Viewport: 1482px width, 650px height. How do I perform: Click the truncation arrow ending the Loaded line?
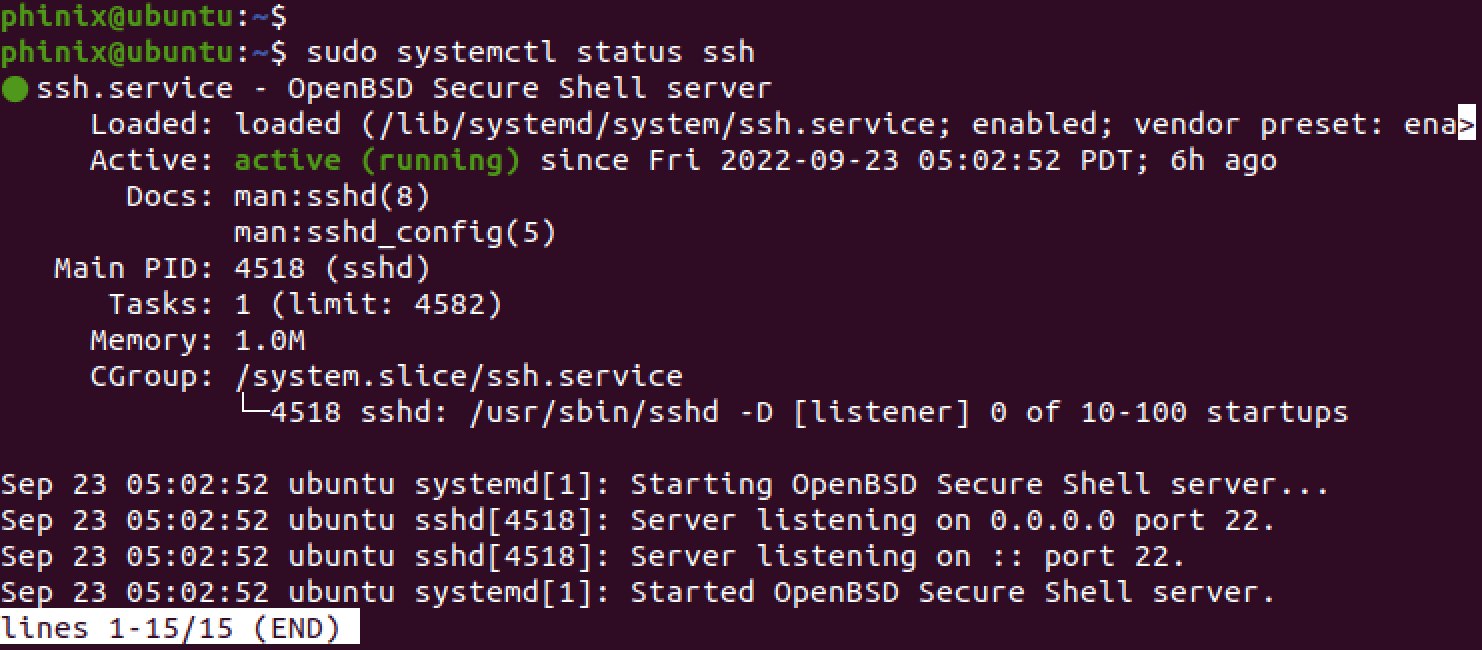(x=1467, y=125)
